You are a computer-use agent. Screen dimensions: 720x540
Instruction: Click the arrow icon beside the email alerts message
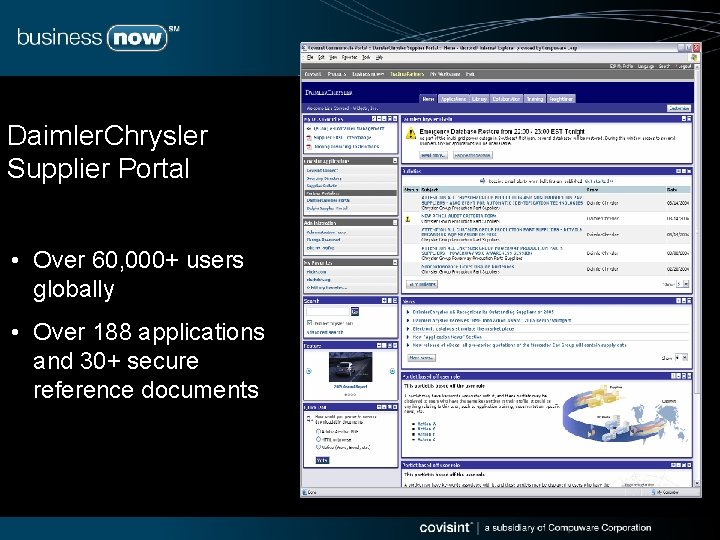coord(483,181)
